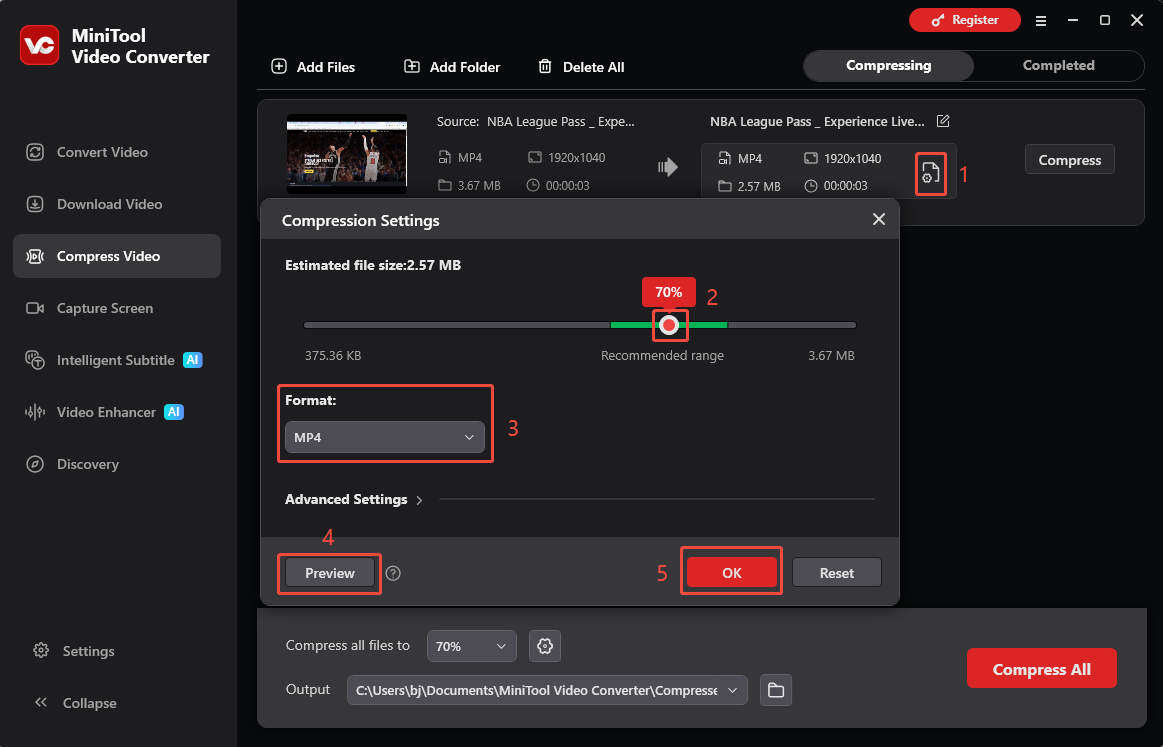
Task: Click the Compress button for NBA video
Action: pyautogui.click(x=1070, y=159)
